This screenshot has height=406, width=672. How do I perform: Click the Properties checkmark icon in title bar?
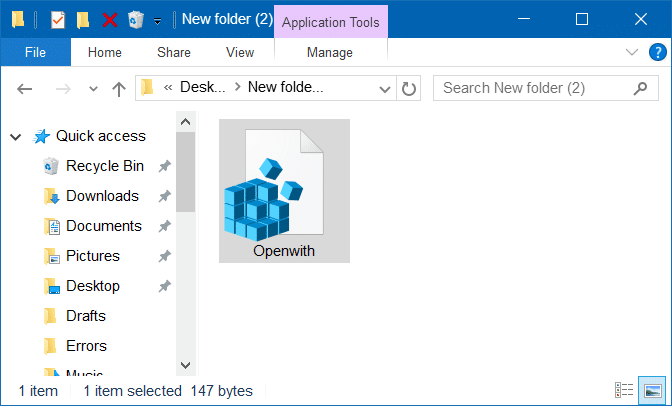(x=57, y=20)
